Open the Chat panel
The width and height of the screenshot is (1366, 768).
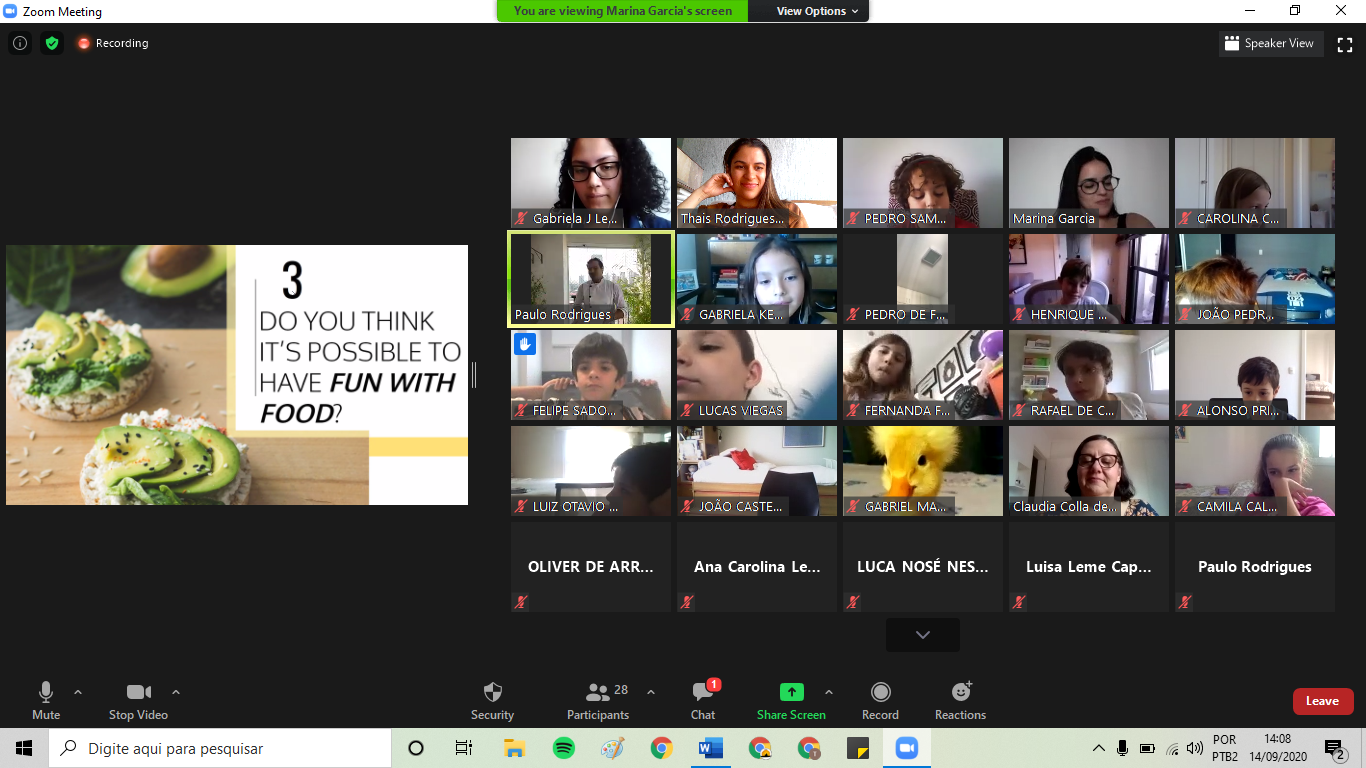coord(703,701)
